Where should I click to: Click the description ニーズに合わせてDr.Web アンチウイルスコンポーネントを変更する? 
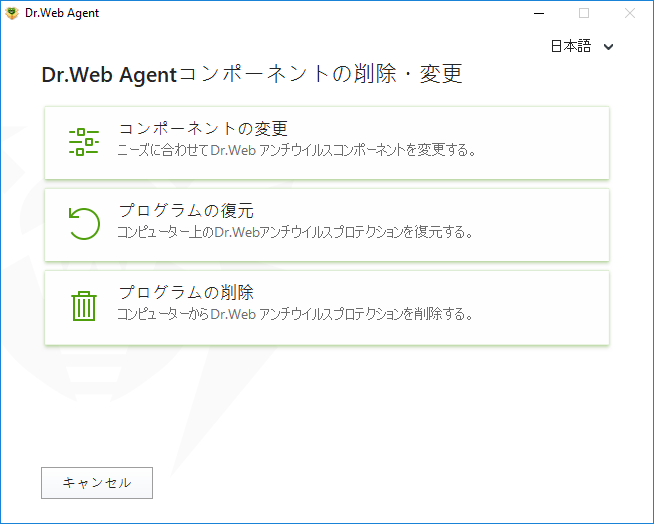tap(297, 150)
